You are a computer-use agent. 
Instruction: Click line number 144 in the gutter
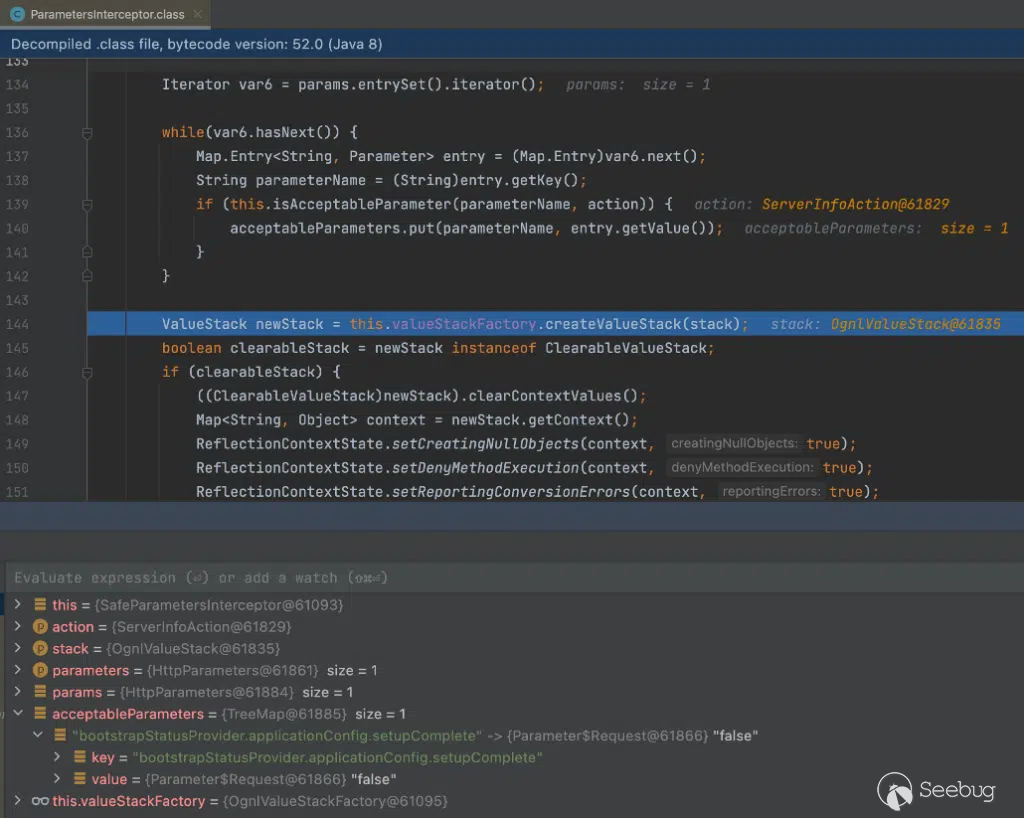pyautogui.click(x=17, y=324)
